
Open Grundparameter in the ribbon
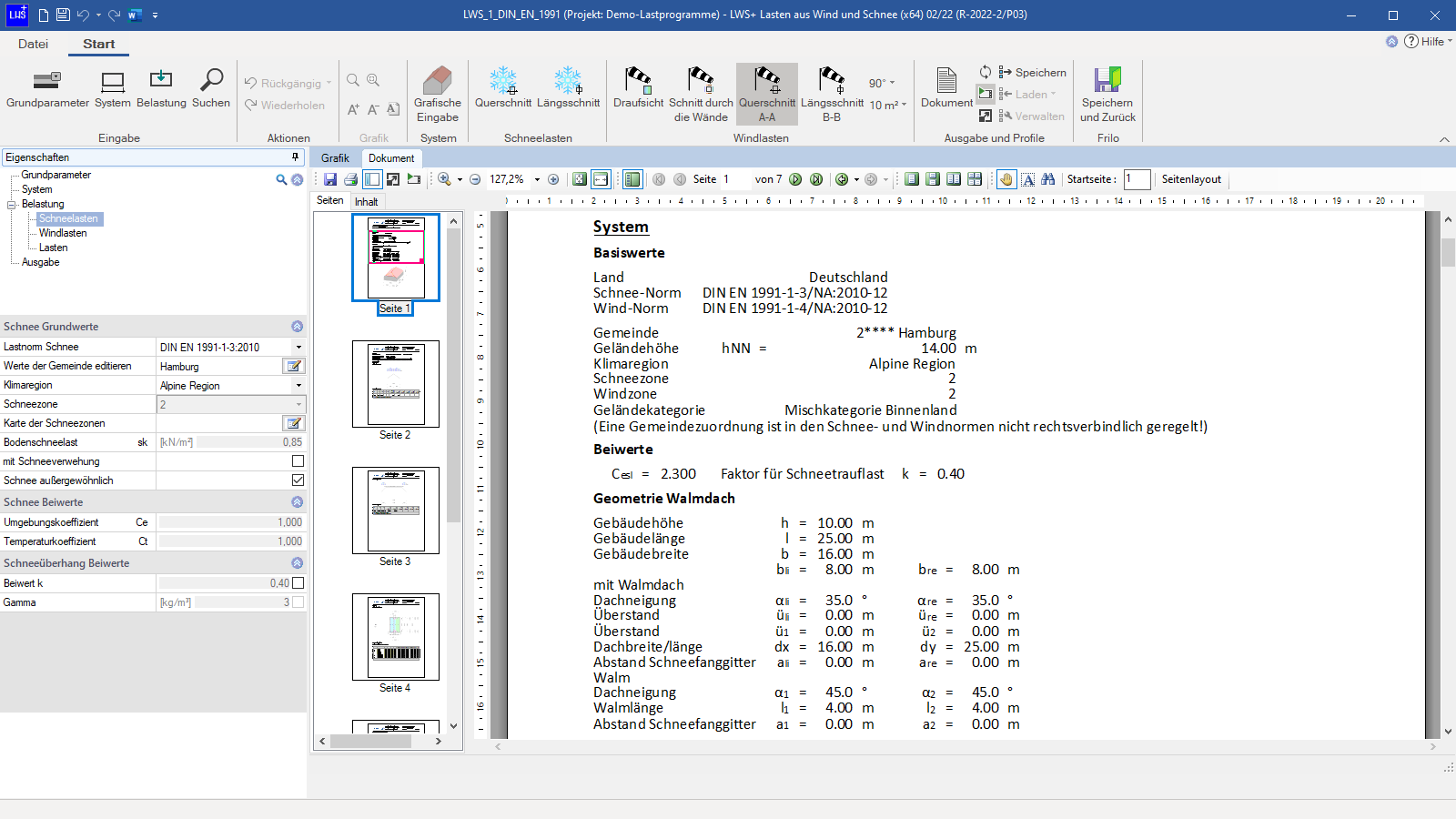coord(47,89)
